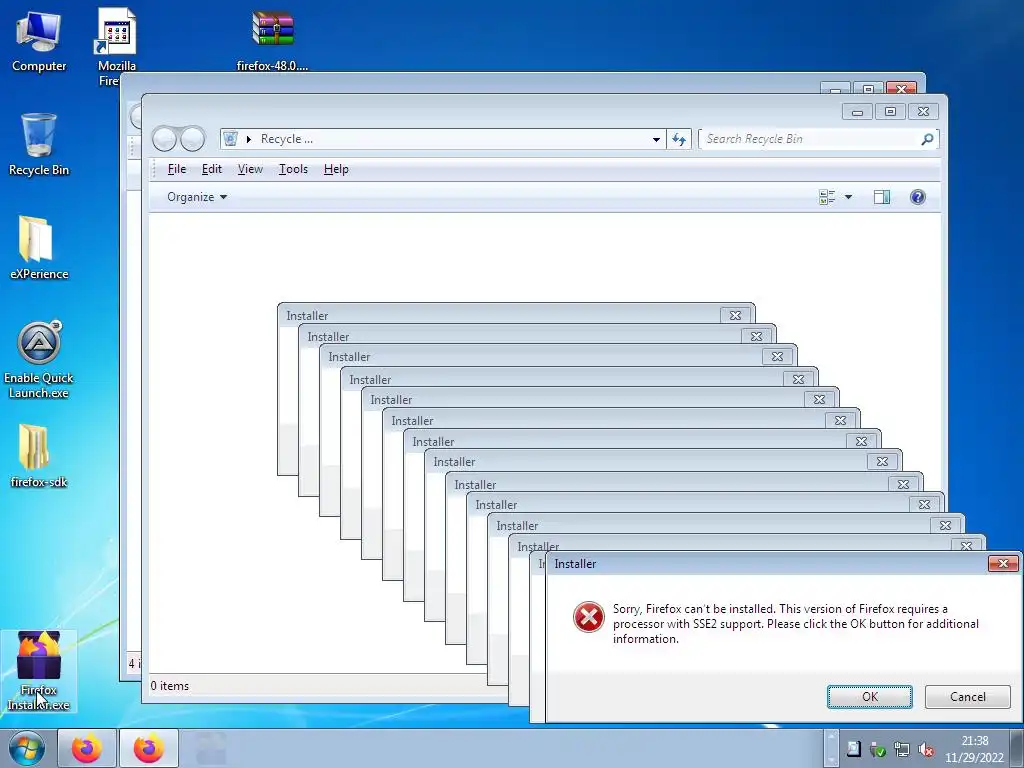Select the Recycle Bin desktop icon
1024x768 pixels.
coord(39,145)
